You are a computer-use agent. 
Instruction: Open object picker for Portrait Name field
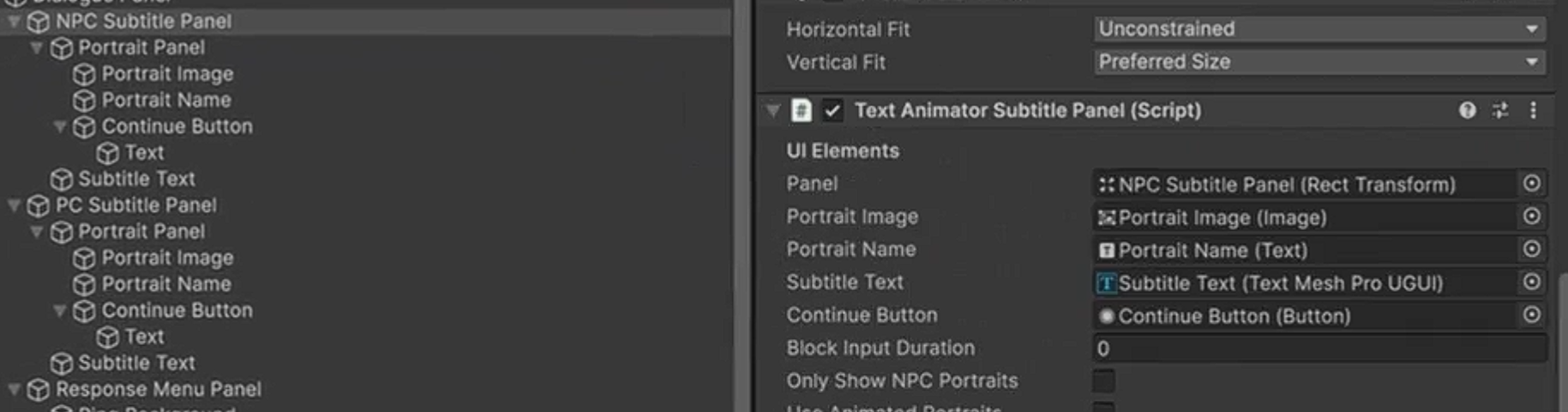[x=1531, y=250]
